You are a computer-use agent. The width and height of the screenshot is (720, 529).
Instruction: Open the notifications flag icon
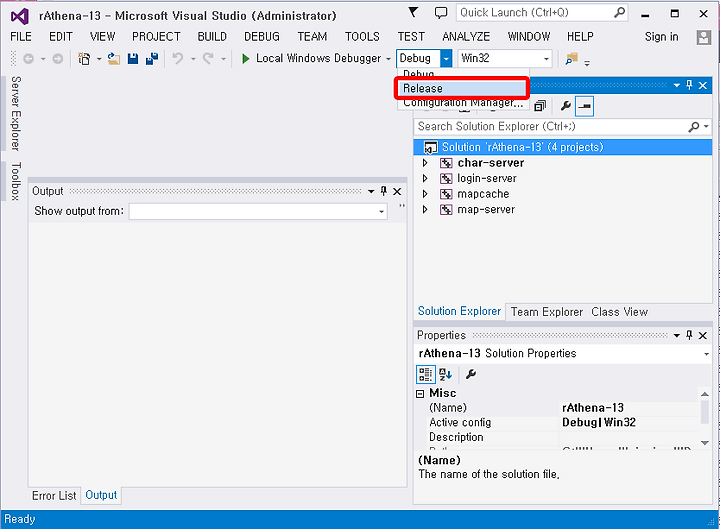pyautogui.click(x=413, y=12)
